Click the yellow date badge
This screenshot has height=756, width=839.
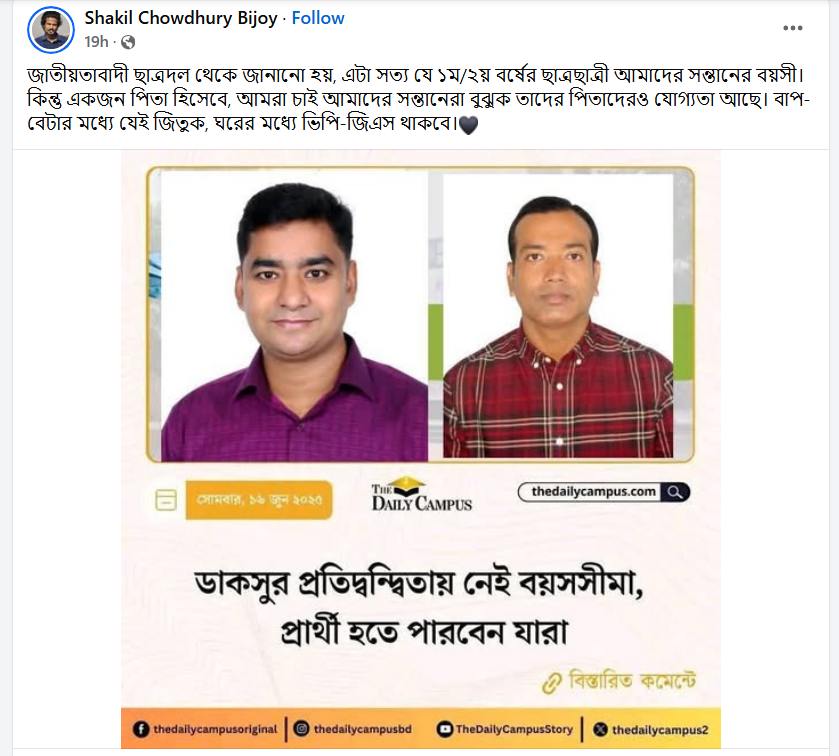click(259, 500)
